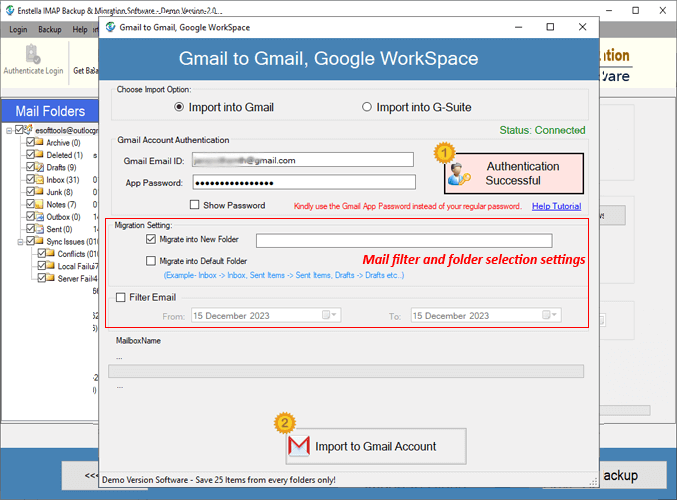677x500 pixels.
Task: Open the Backup menu
Action: coord(50,29)
